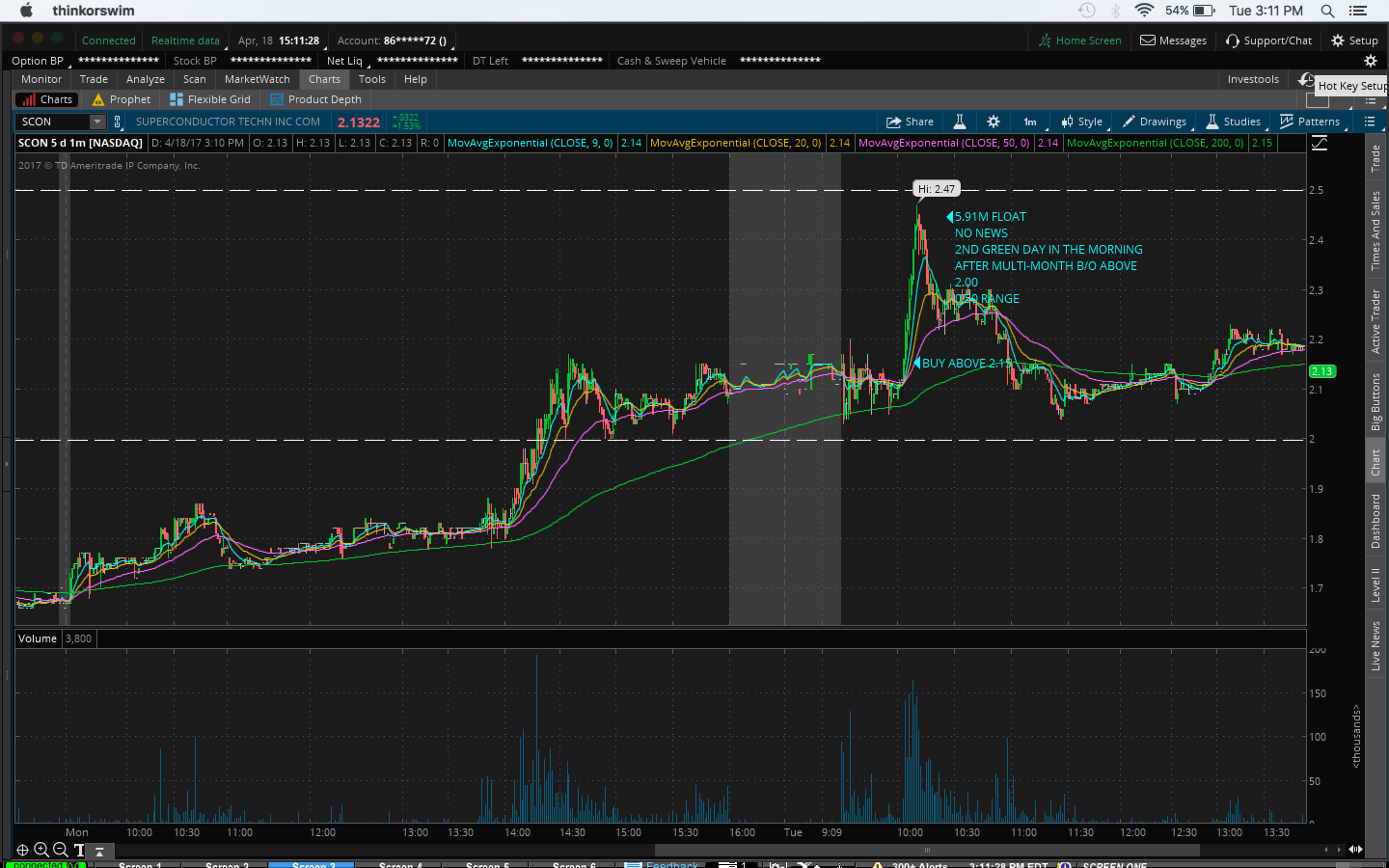Open the Time Machine menu icon
1389x868 pixels.
click(1086, 11)
